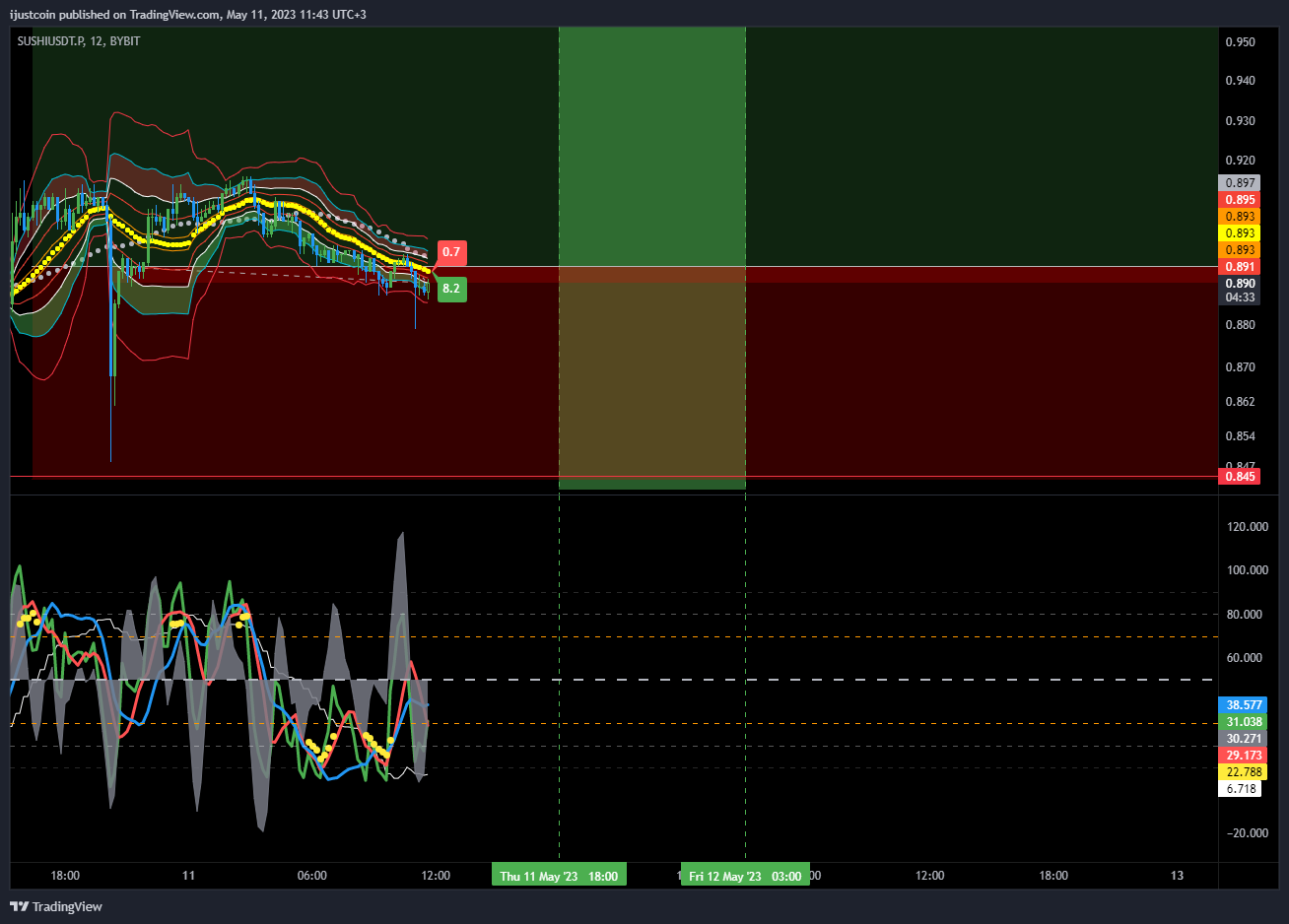1289x924 pixels.
Task: Click the 80.000 indicator axis value
Action: pos(1247,615)
